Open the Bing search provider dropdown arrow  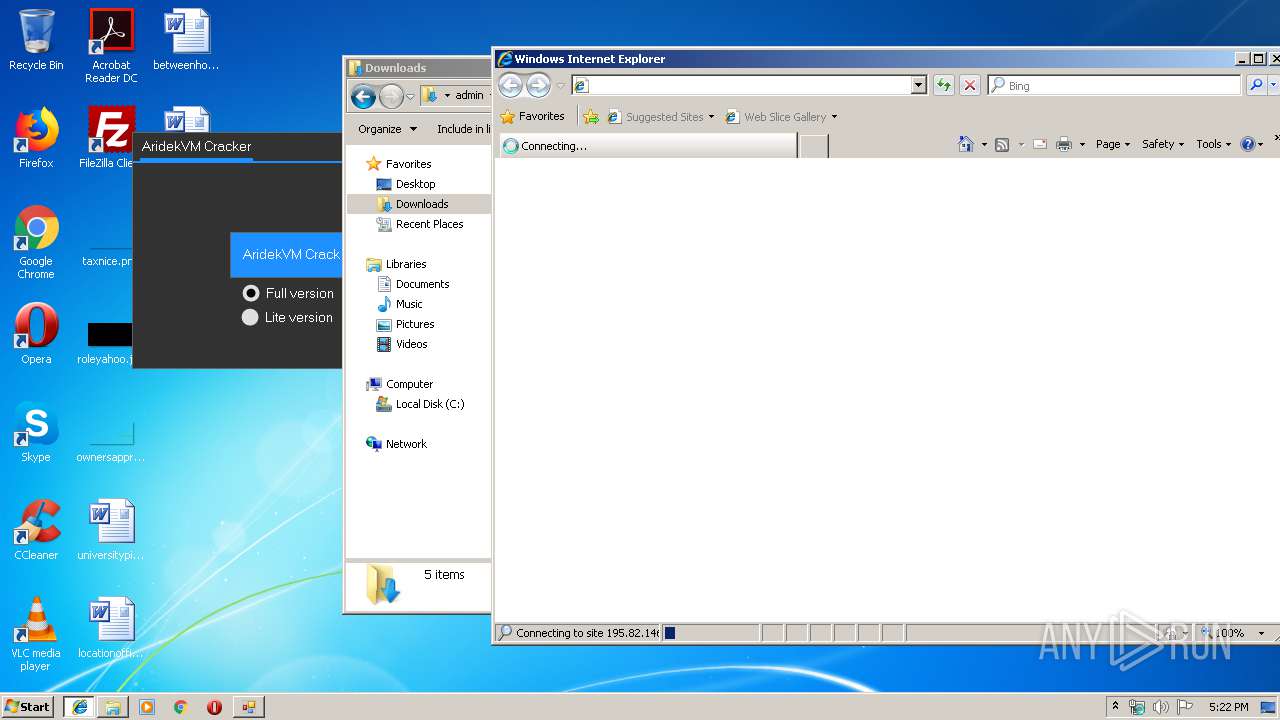pos(1274,86)
